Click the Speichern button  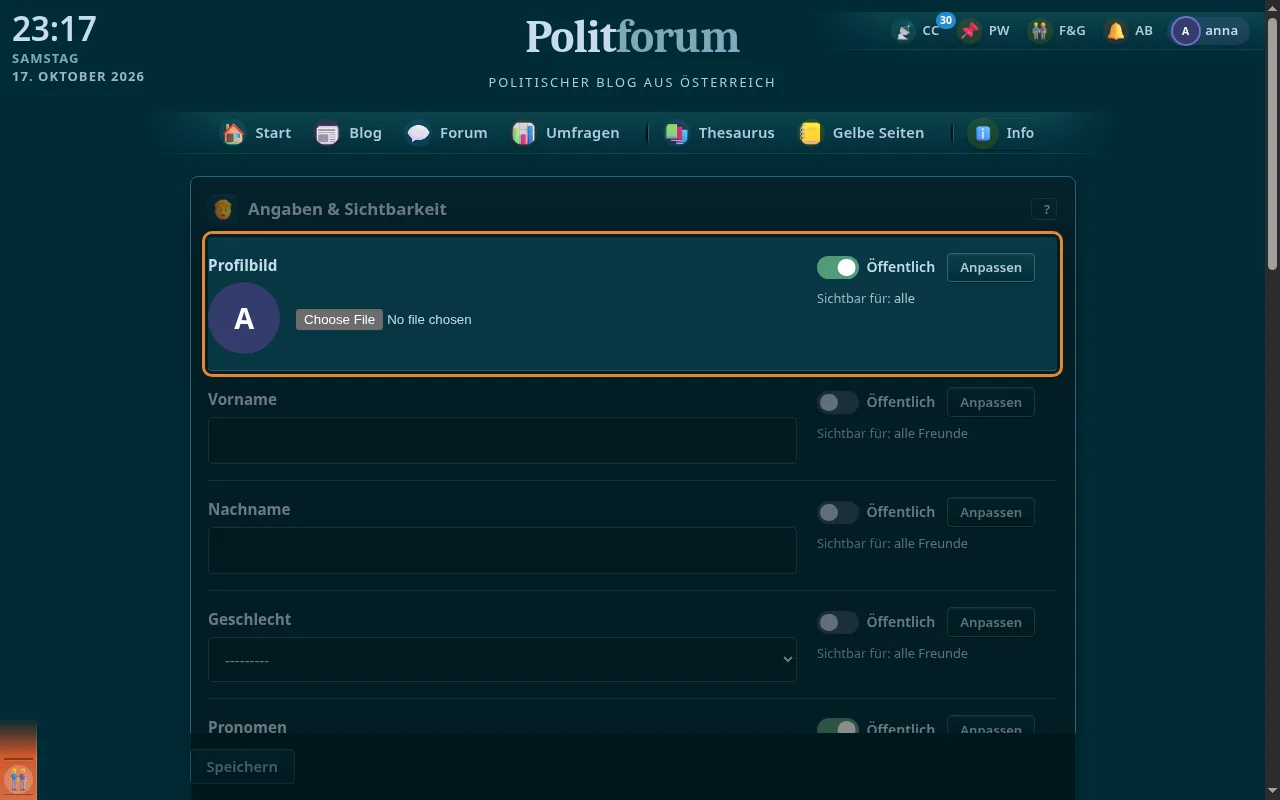click(x=242, y=767)
